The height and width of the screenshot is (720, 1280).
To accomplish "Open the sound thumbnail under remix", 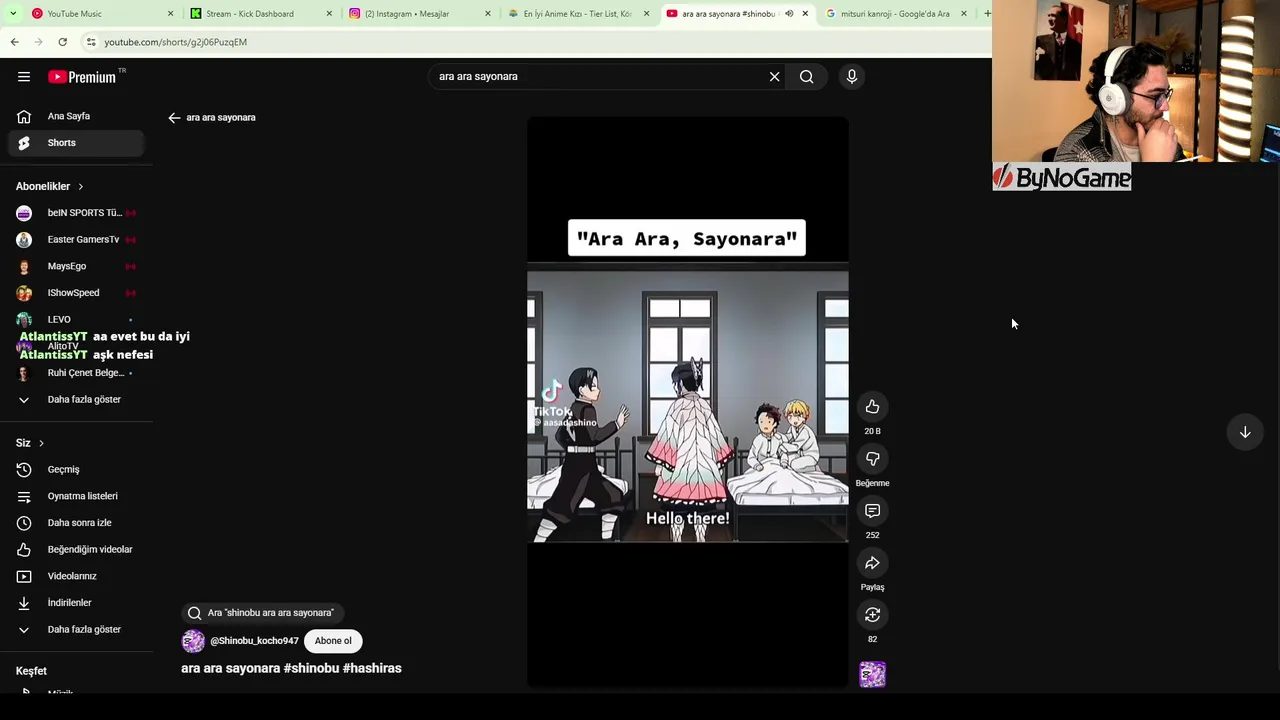I will 872,675.
